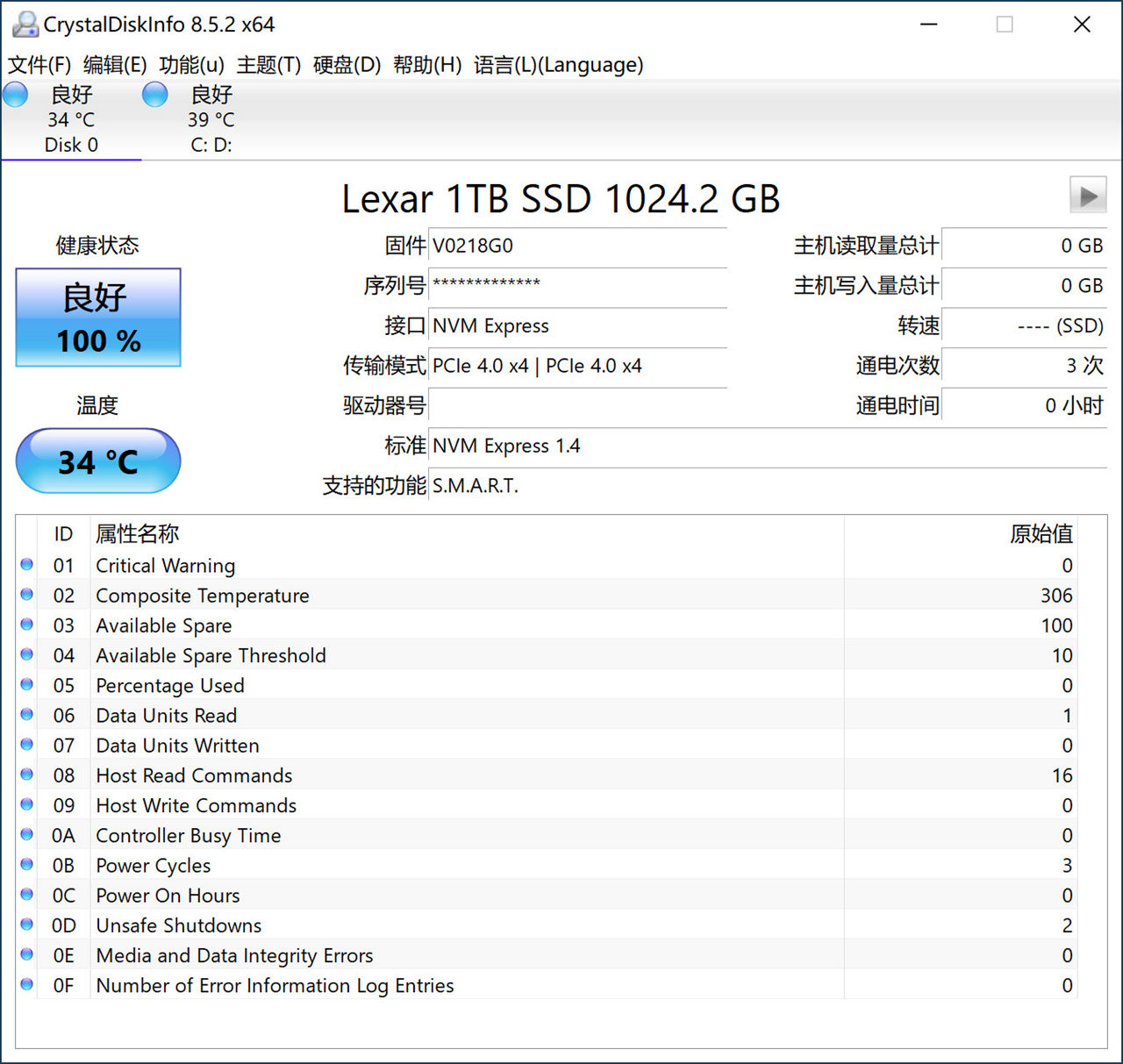The width and height of the screenshot is (1123, 1064).
Task: Click the 34°C temperature button
Action: coord(97,461)
